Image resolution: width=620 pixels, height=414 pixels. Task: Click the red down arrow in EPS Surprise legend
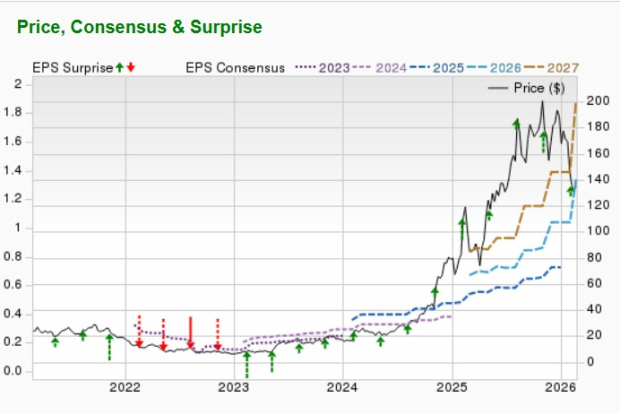point(131,68)
